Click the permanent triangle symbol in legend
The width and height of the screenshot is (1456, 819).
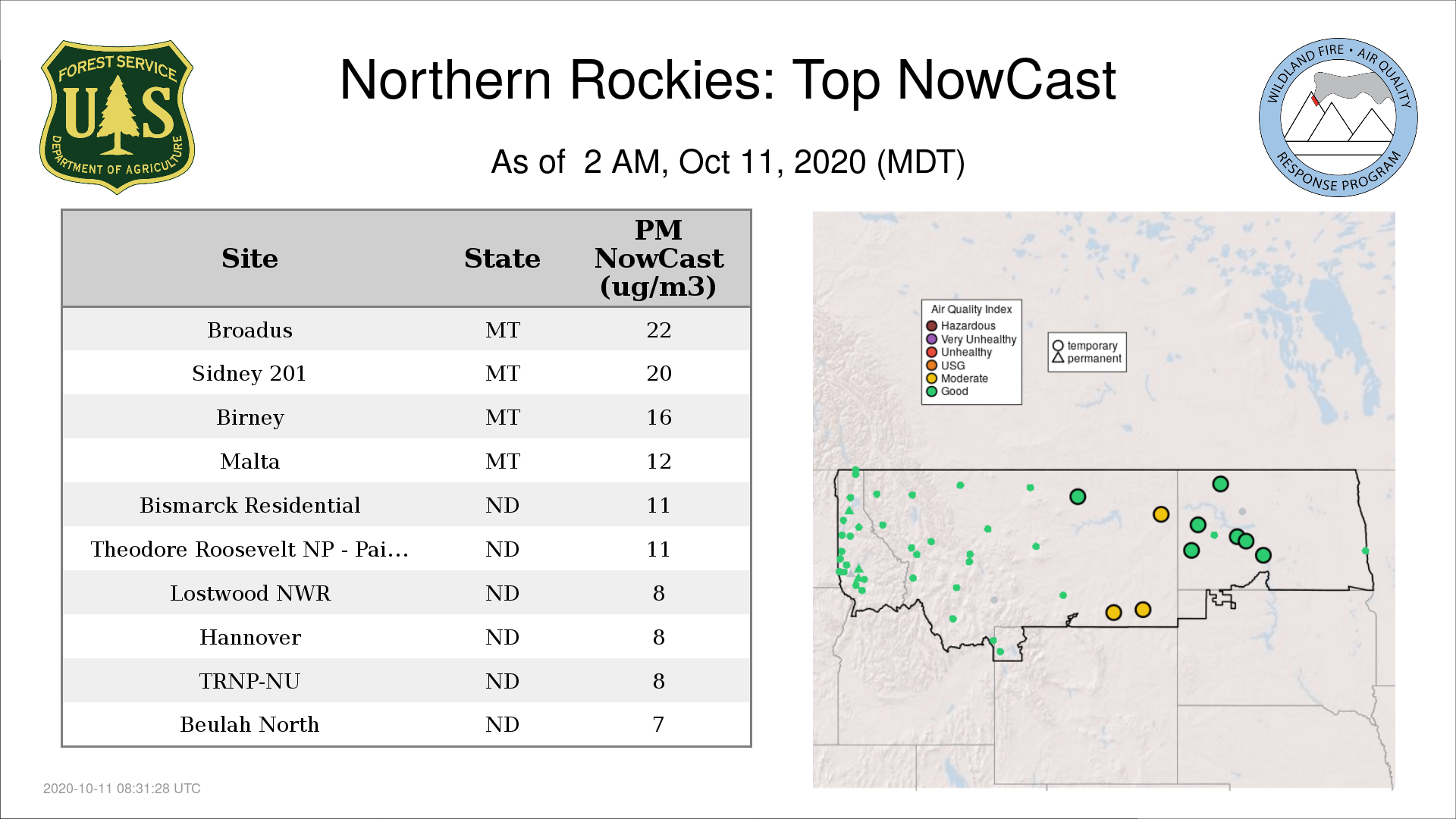pyautogui.click(x=1058, y=358)
